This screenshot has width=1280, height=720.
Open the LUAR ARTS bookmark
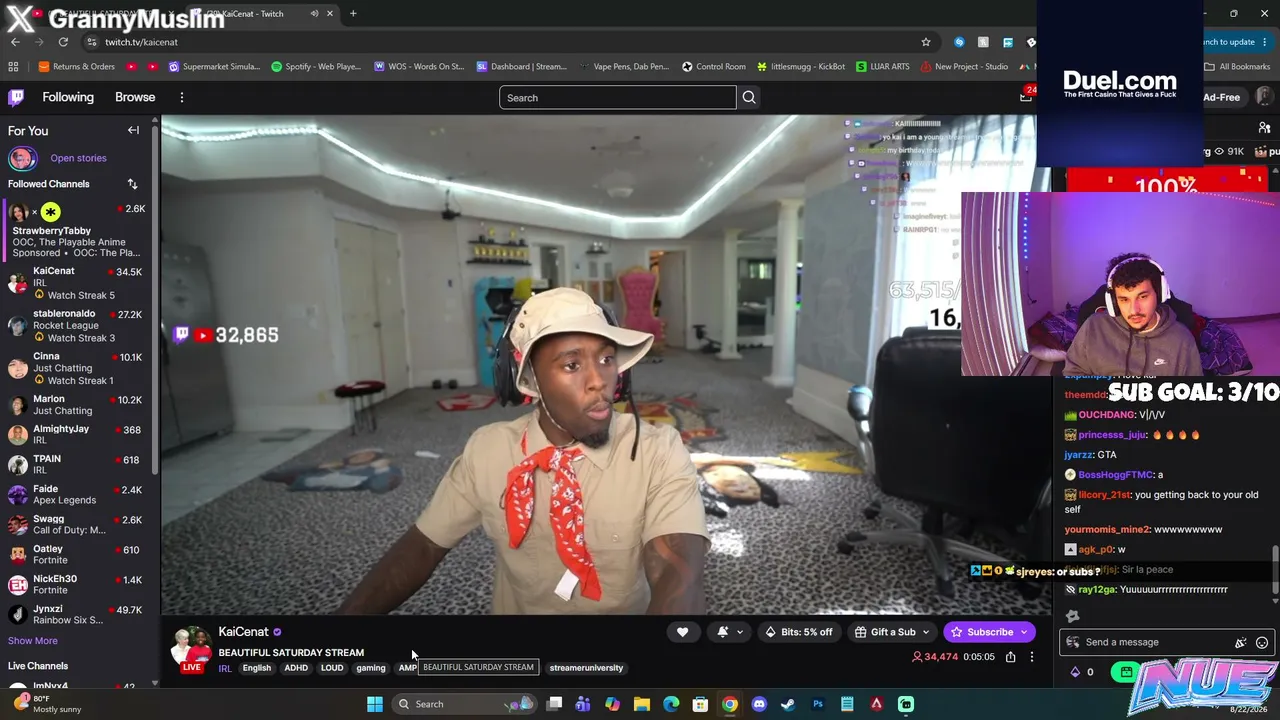[881, 67]
